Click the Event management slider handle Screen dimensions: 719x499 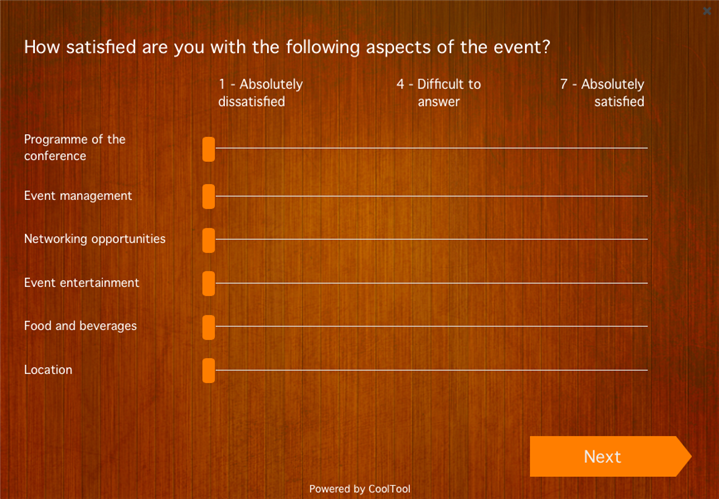point(208,196)
